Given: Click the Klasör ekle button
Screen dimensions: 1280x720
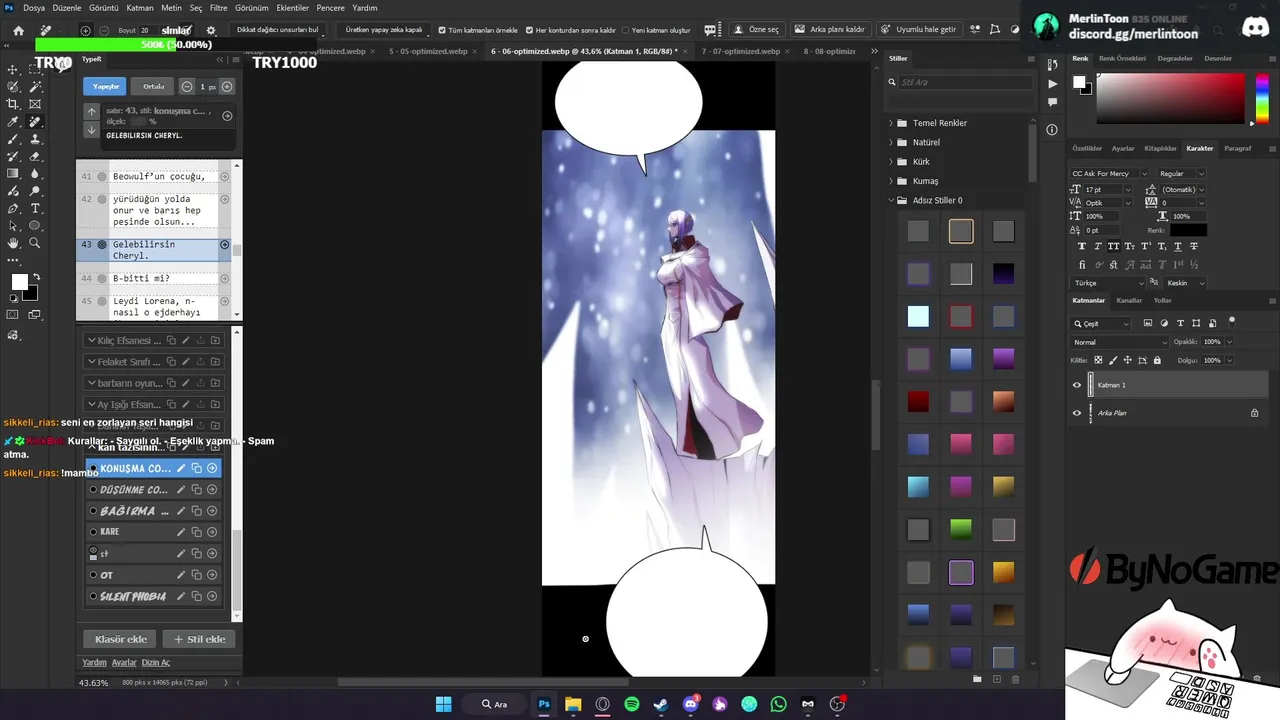Looking at the screenshot, I should point(121,639).
